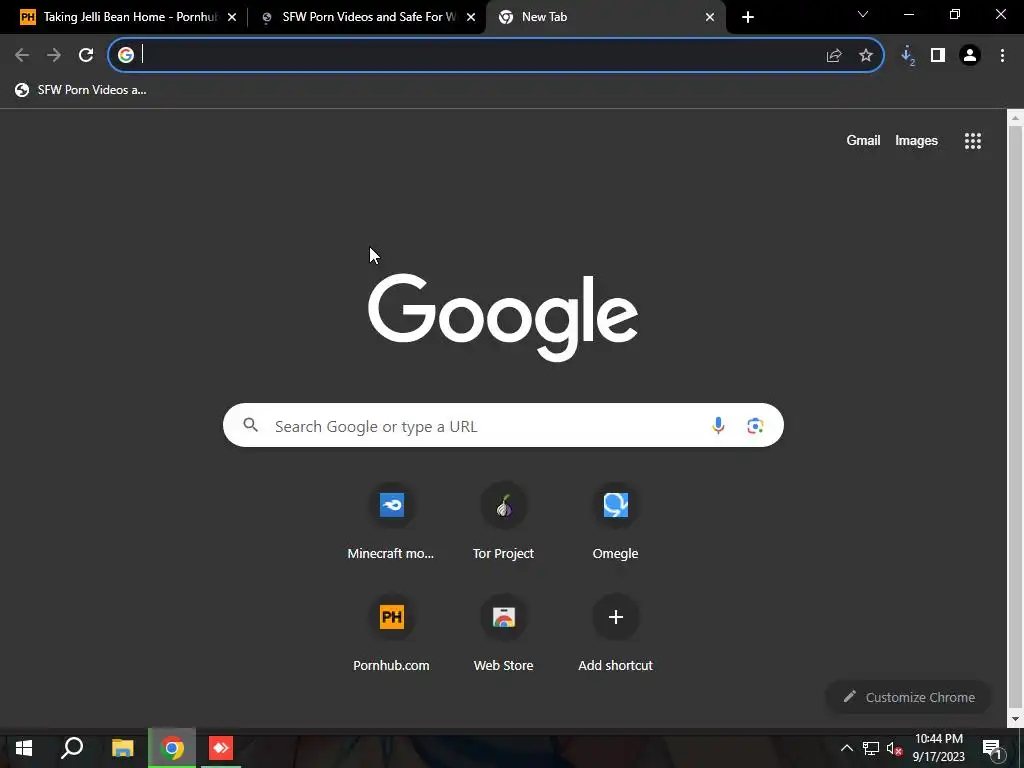Open the Windows Start menu
The width and height of the screenshot is (1024, 768).
coord(24,748)
